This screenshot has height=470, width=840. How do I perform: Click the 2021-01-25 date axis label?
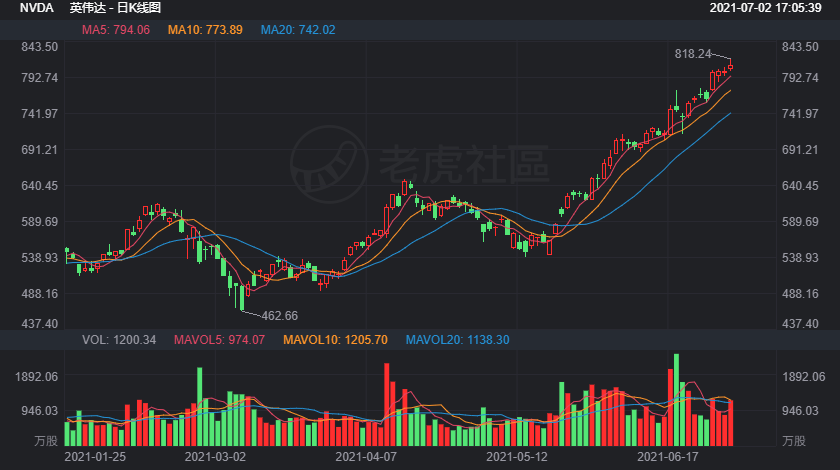click(x=95, y=457)
